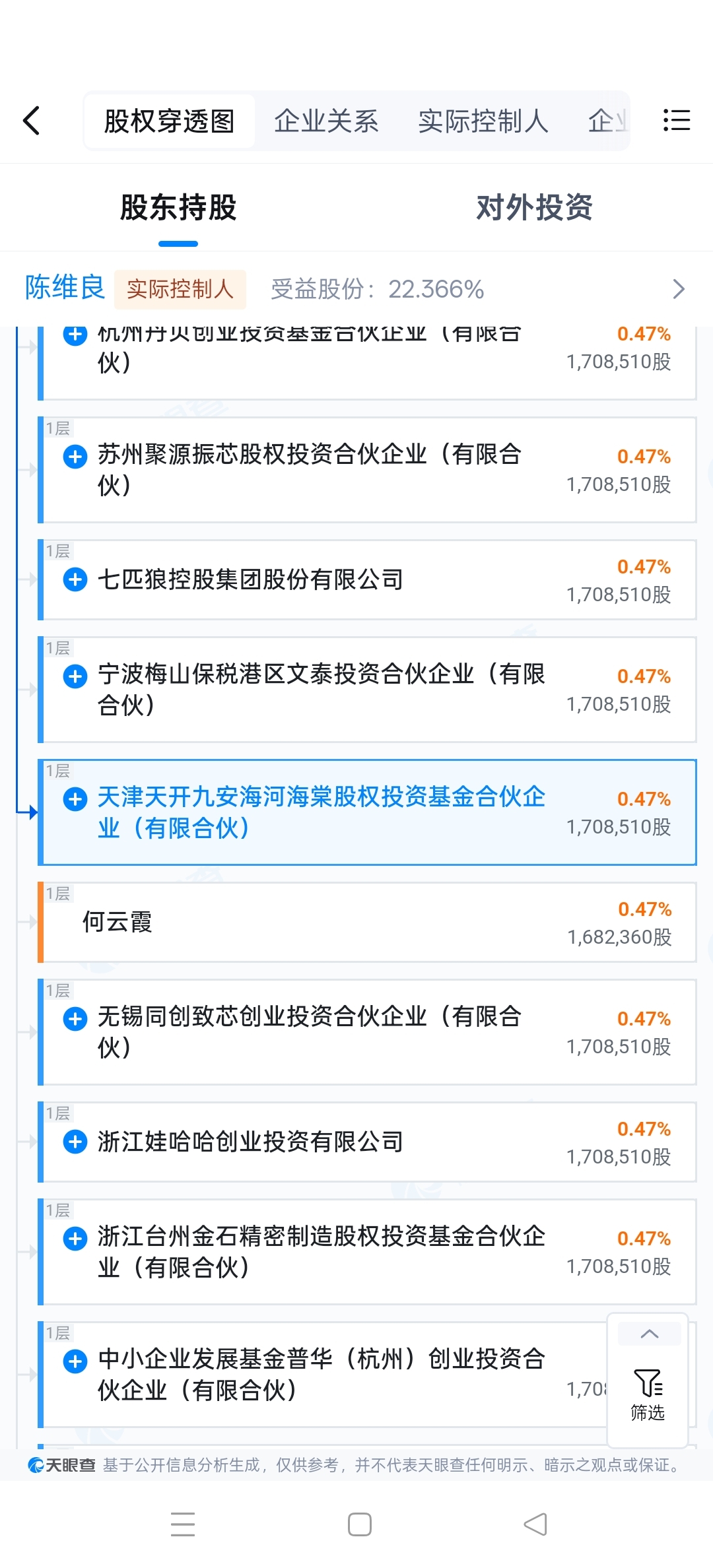Select the 股东持股 tab

pyautogui.click(x=178, y=207)
